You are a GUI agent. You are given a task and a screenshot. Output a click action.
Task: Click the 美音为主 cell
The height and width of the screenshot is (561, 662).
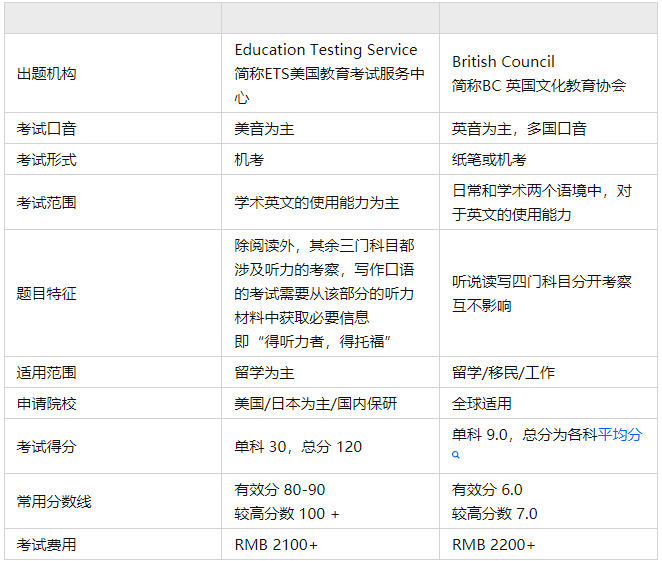click(330, 128)
